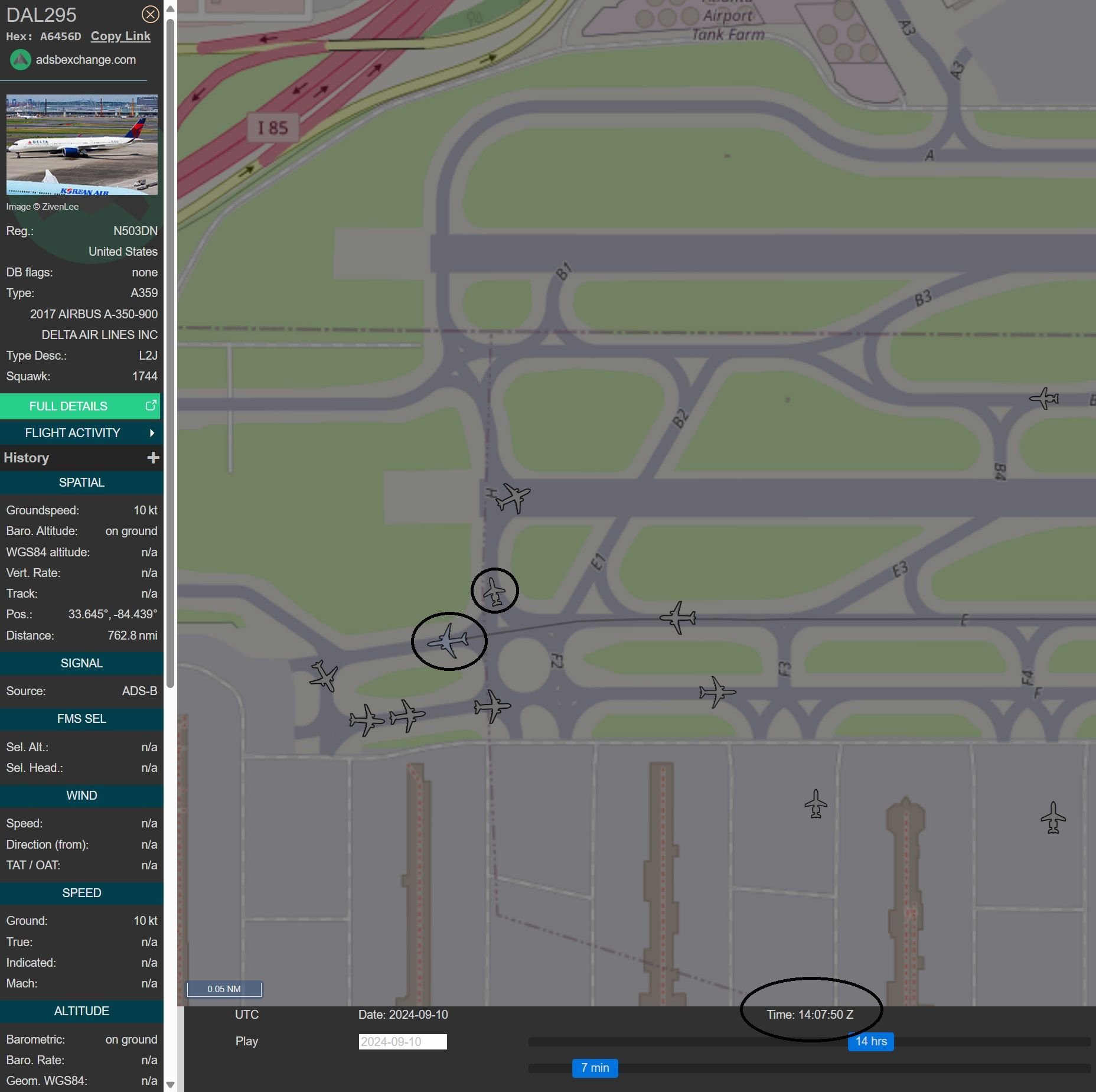Click the adsbexchange.com logo icon
The height and width of the screenshot is (1092, 1096).
click(19, 59)
